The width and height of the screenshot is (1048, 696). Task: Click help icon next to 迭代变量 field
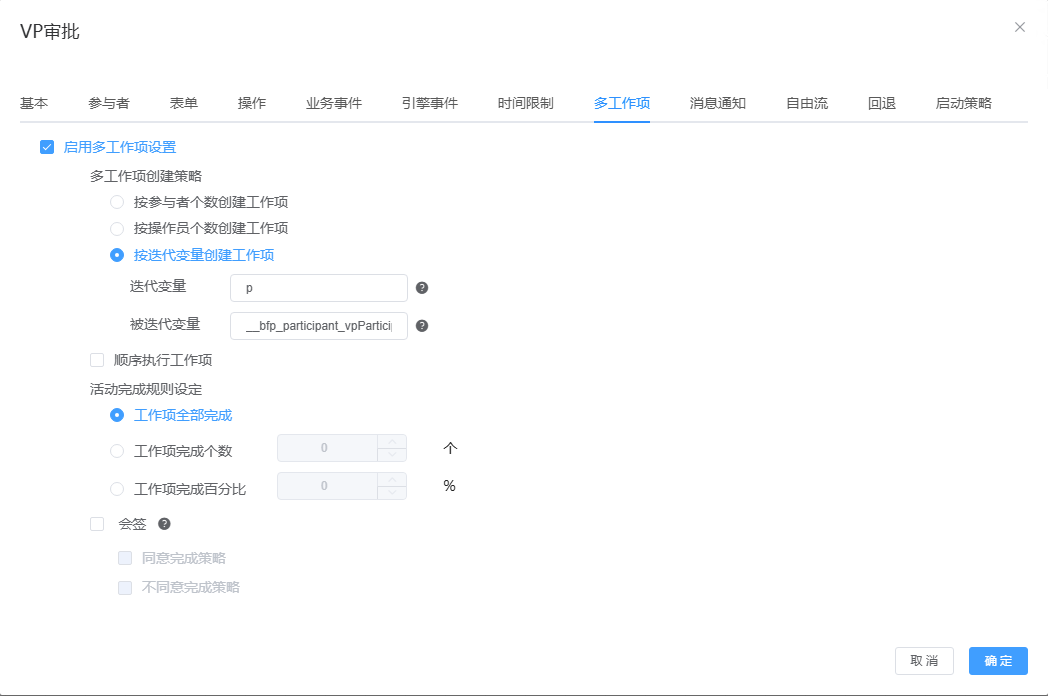coord(422,288)
